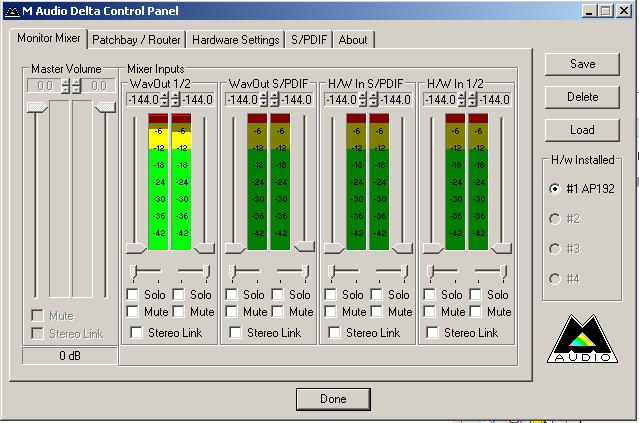The image size is (639, 423).
Task: Enable right Solo for H/W In S/PDIF
Action: (377, 294)
